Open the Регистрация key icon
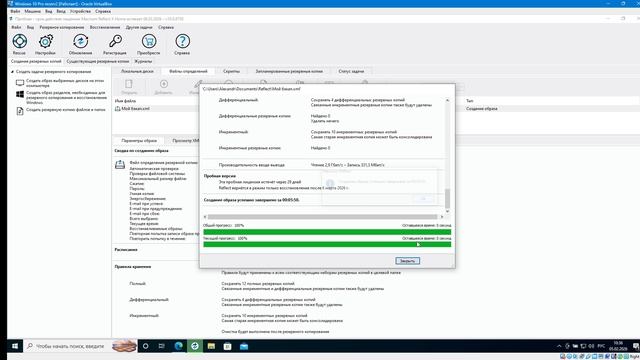640x360 pixels. (115, 42)
